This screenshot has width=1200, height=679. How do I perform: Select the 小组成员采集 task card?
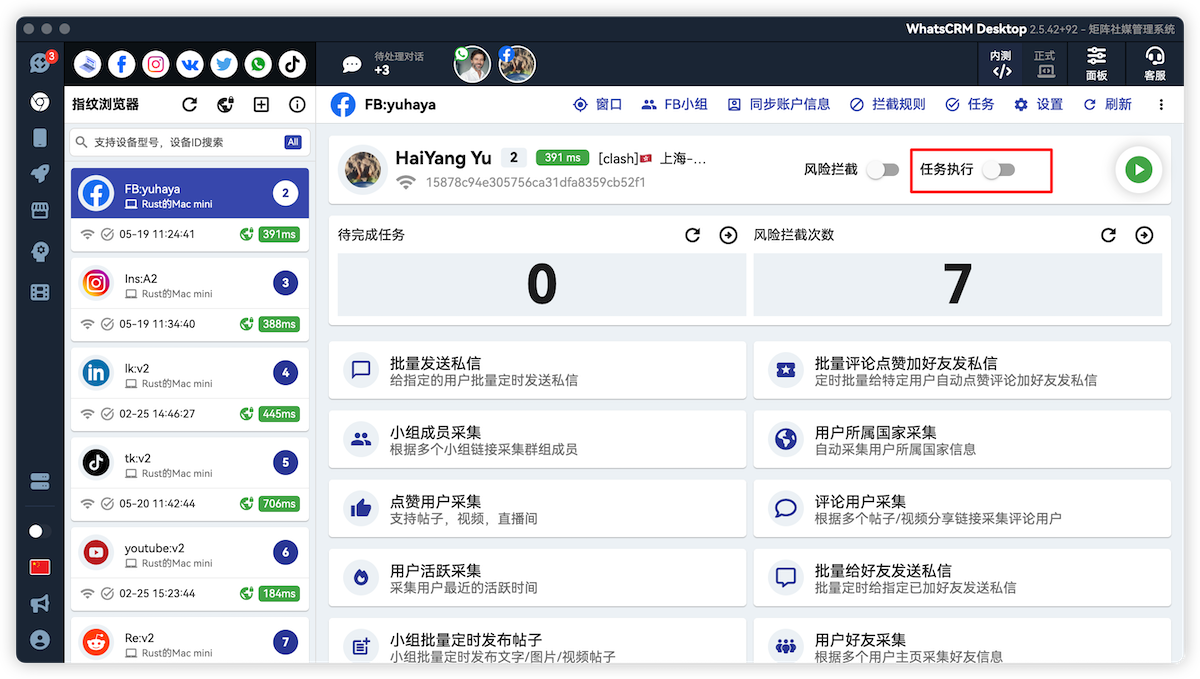click(537, 440)
